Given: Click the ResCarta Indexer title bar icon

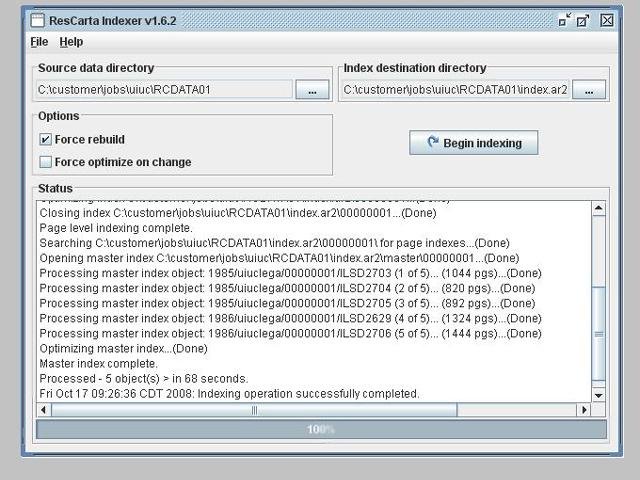Looking at the screenshot, I should click(x=36, y=20).
